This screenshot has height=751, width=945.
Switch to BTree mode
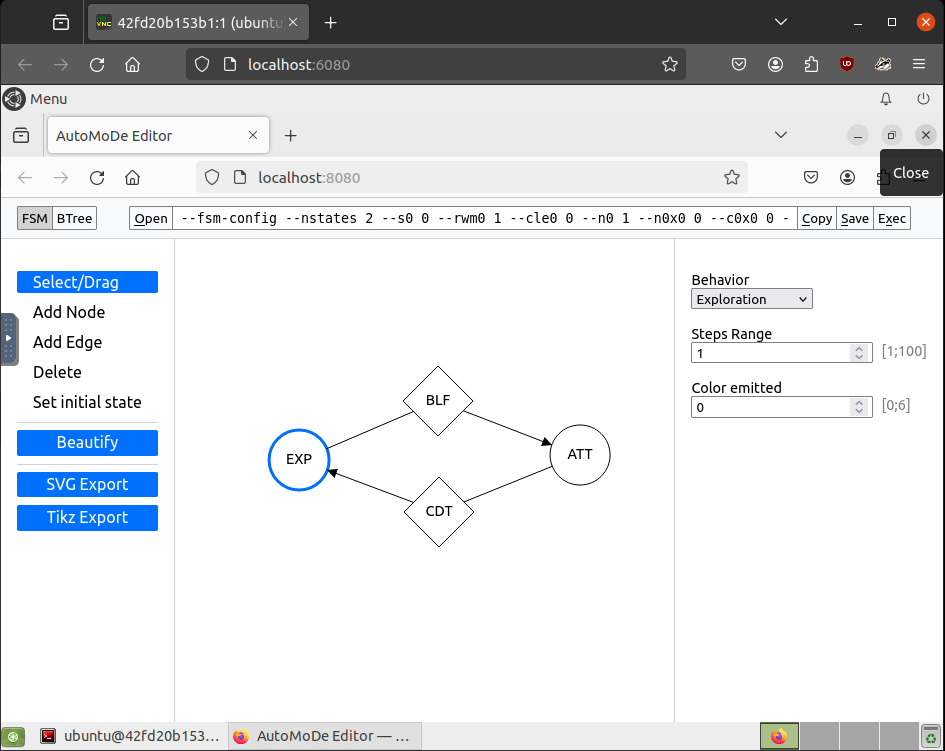75,218
